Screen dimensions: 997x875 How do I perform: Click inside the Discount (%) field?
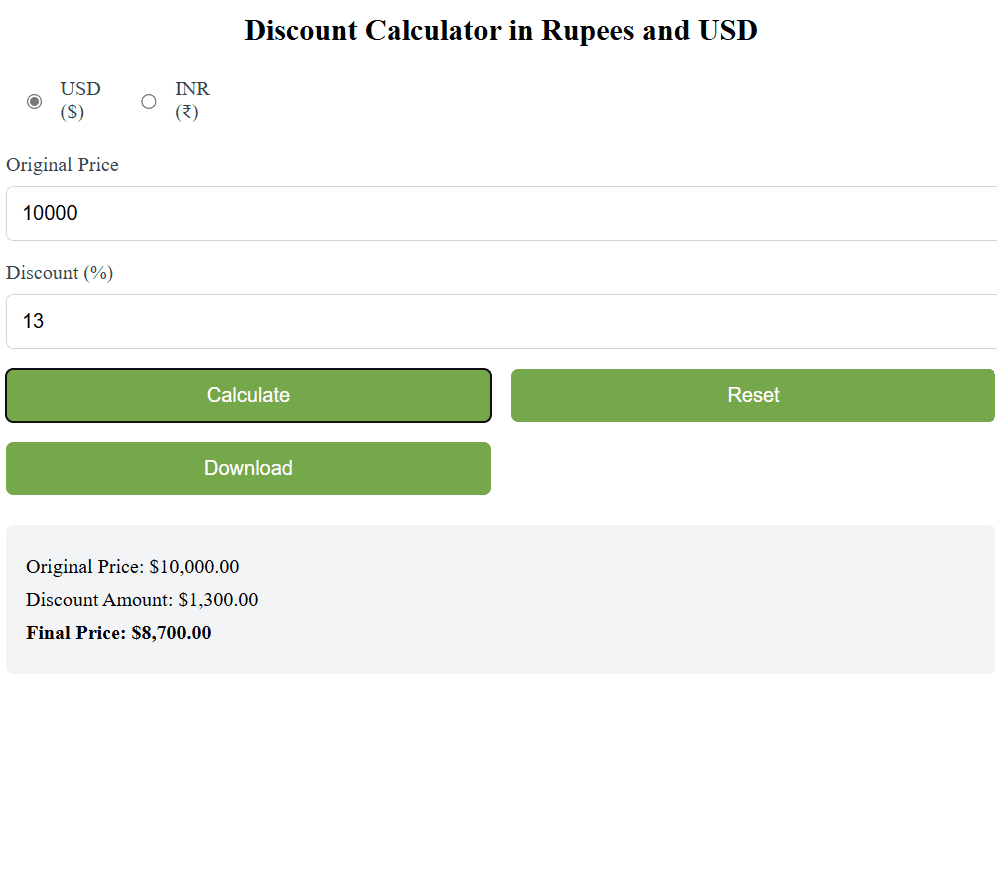click(x=400, y=321)
